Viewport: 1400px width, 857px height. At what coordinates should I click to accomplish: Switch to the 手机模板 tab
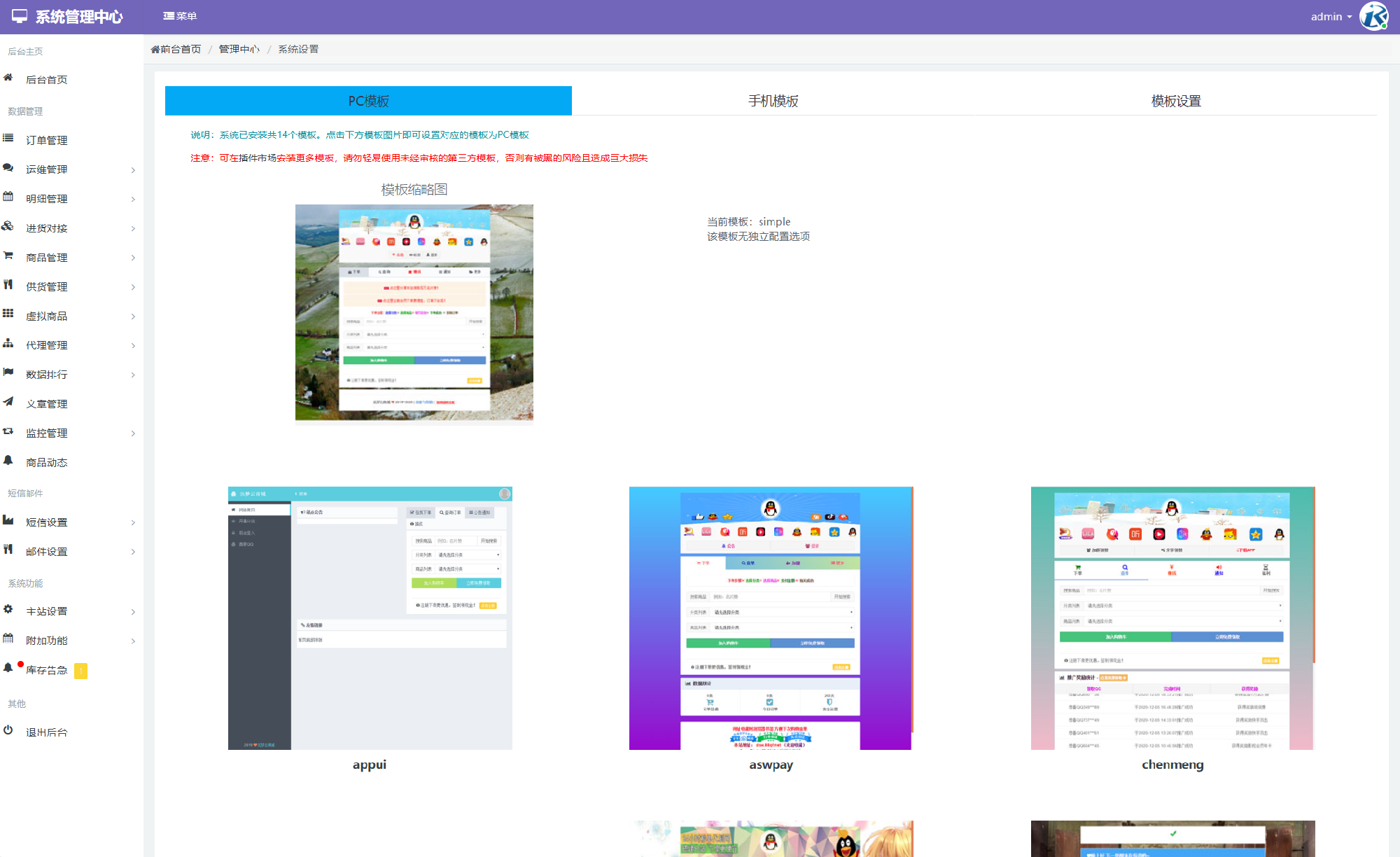point(773,101)
